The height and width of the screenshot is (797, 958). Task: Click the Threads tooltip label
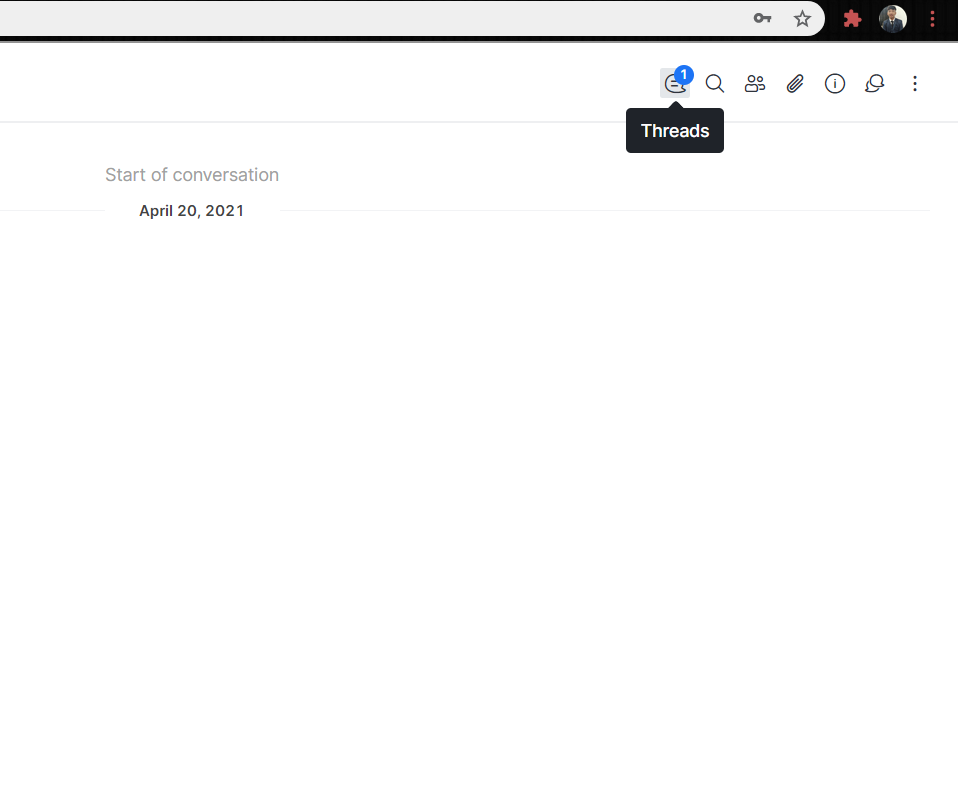point(675,130)
